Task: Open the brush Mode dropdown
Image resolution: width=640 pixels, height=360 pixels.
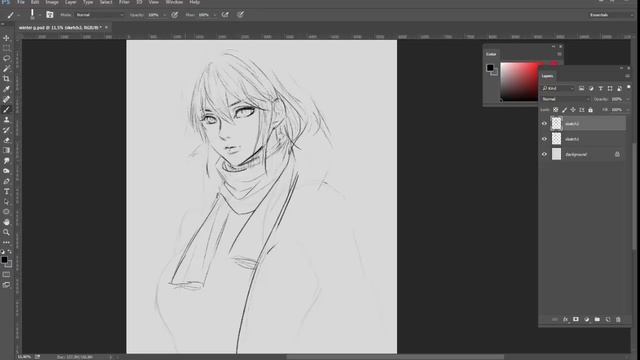Action: 100,15
